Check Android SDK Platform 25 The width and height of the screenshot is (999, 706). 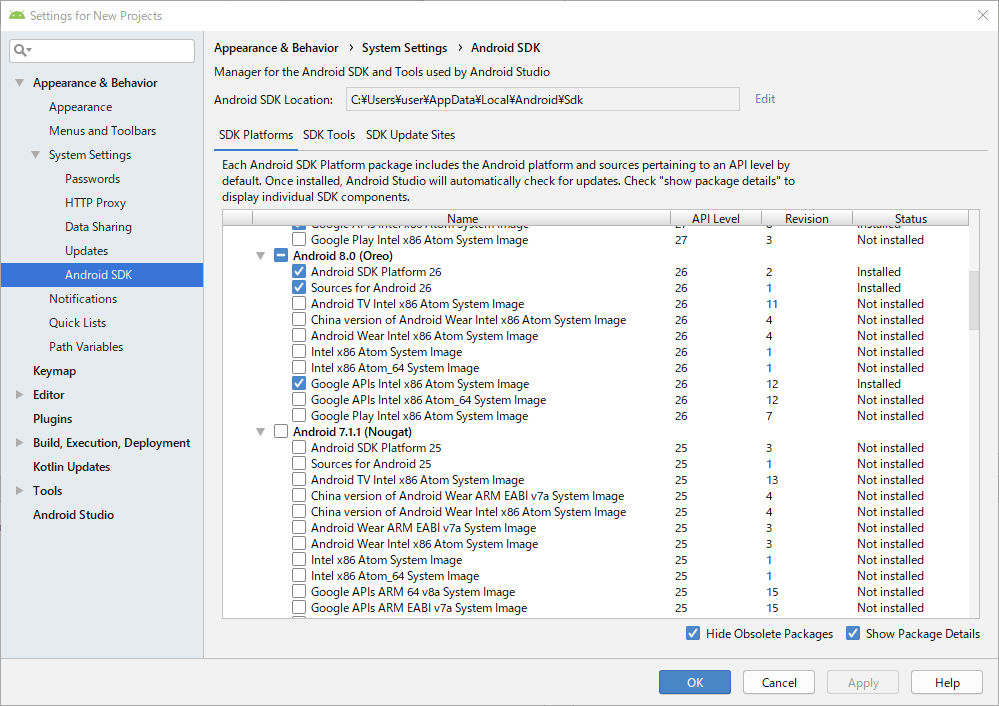(x=299, y=448)
